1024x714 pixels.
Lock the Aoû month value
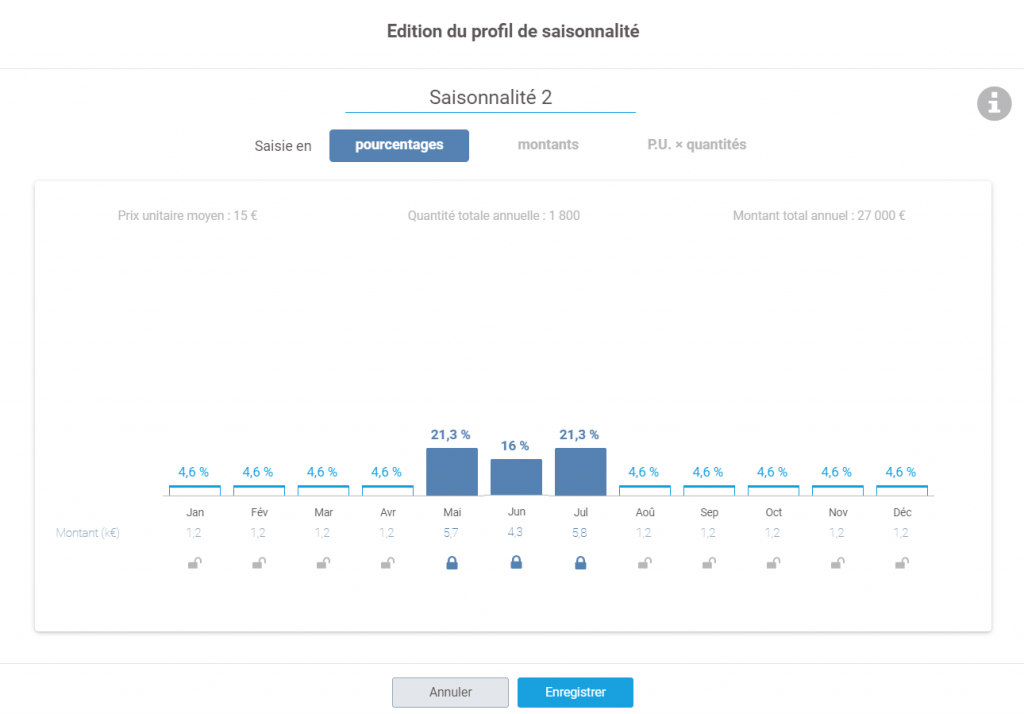coord(645,562)
